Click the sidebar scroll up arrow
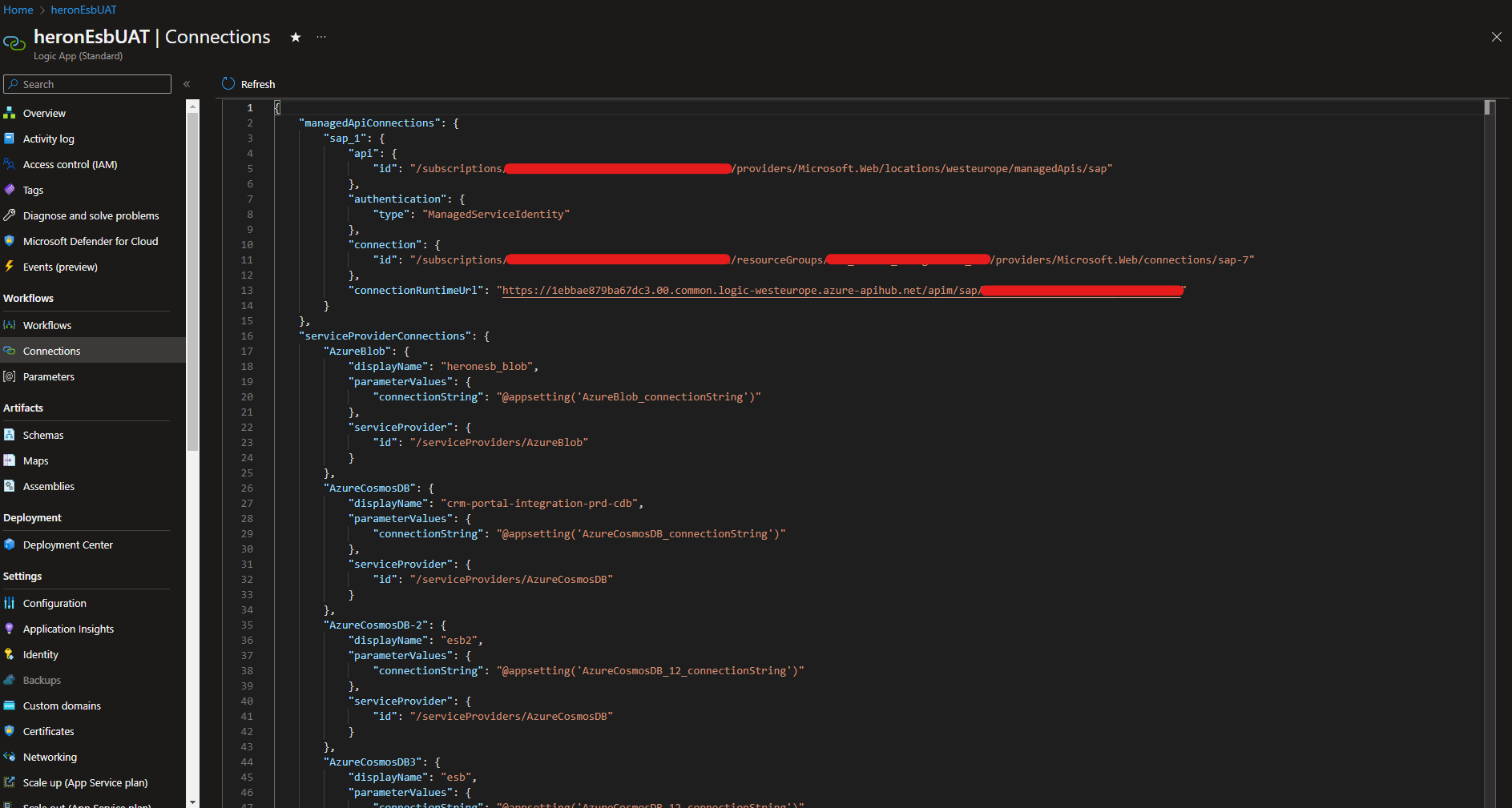Viewport: 1512px width, 808px height. tap(192, 106)
